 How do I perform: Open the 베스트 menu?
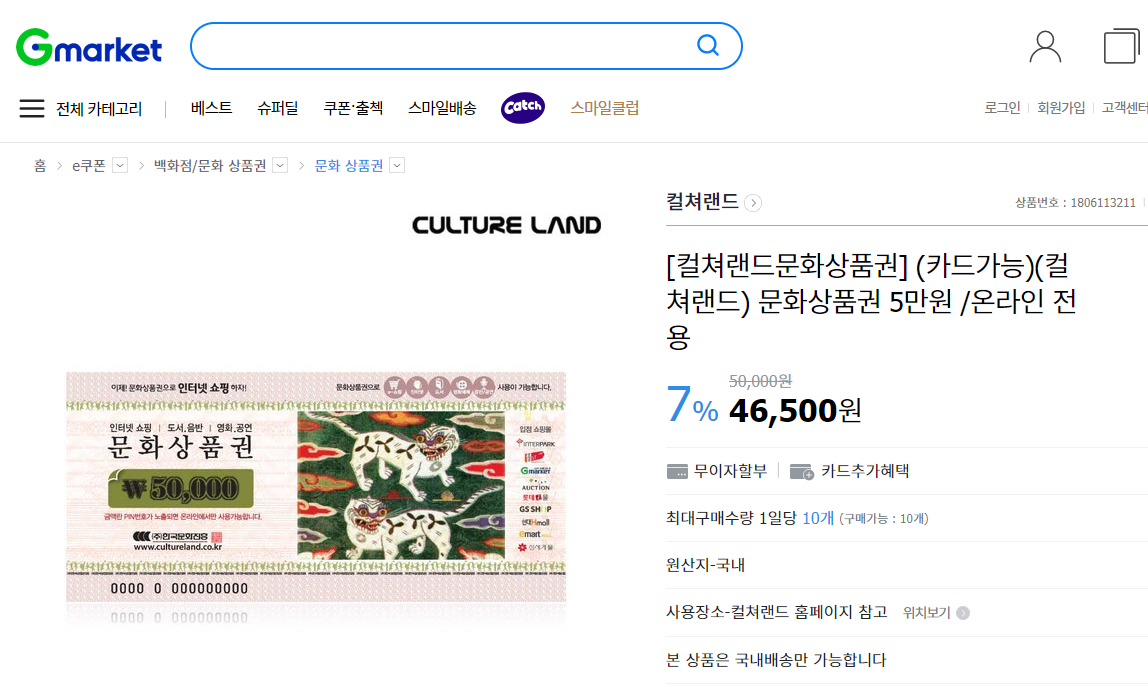[212, 108]
